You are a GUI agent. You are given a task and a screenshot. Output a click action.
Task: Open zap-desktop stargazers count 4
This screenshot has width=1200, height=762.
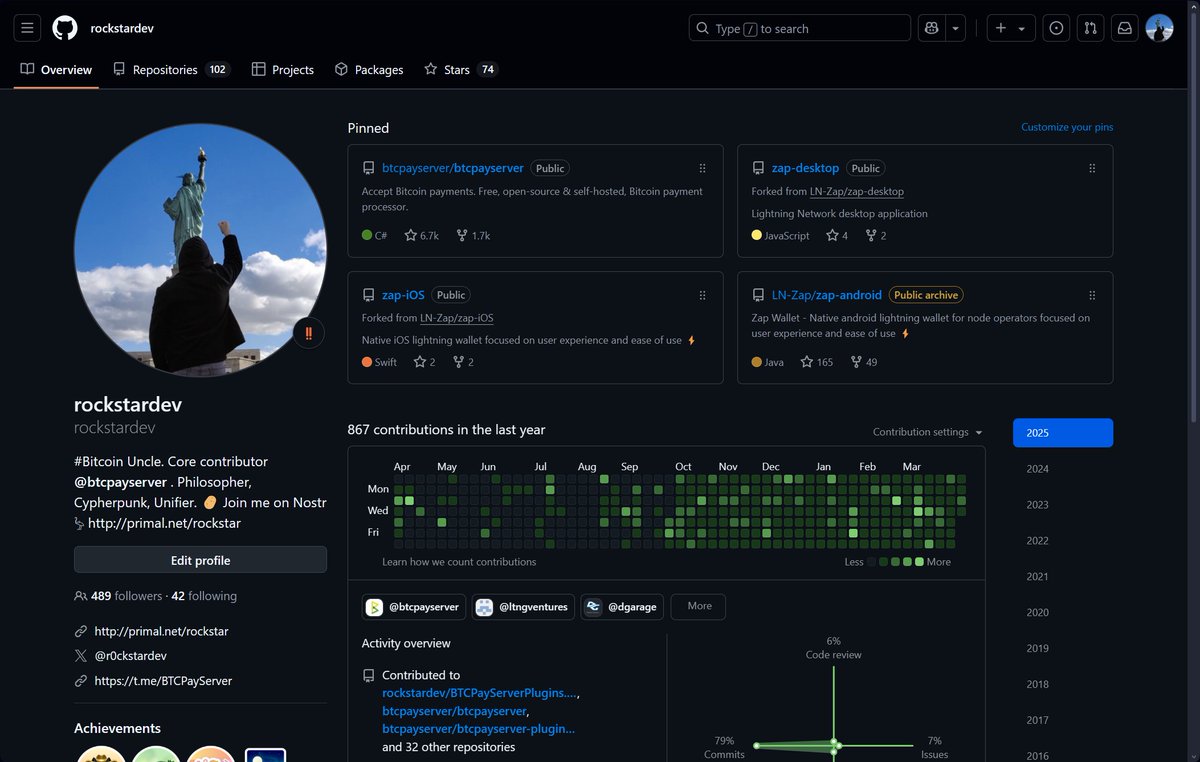point(837,235)
